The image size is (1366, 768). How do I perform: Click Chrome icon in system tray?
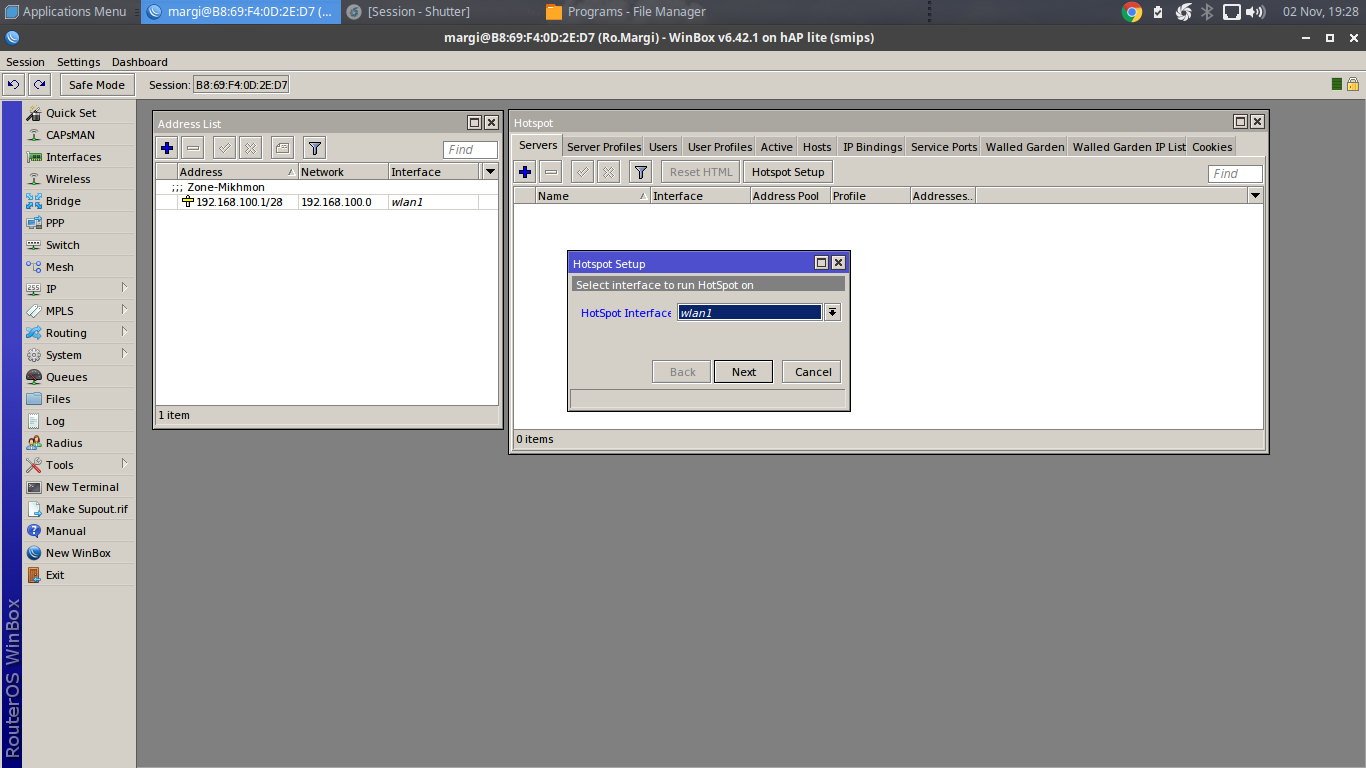pyautogui.click(x=1132, y=12)
